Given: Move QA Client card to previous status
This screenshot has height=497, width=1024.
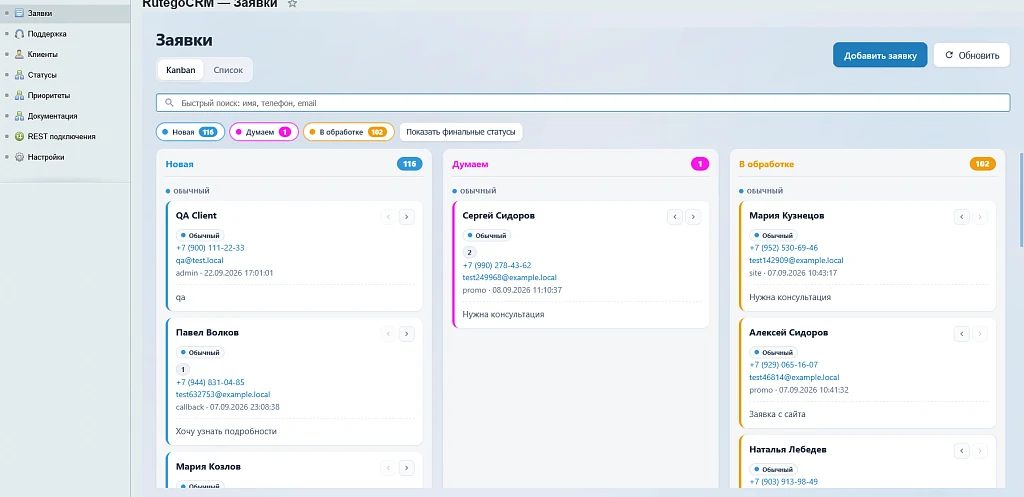Looking at the screenshot, I should (x=388, y=217).
